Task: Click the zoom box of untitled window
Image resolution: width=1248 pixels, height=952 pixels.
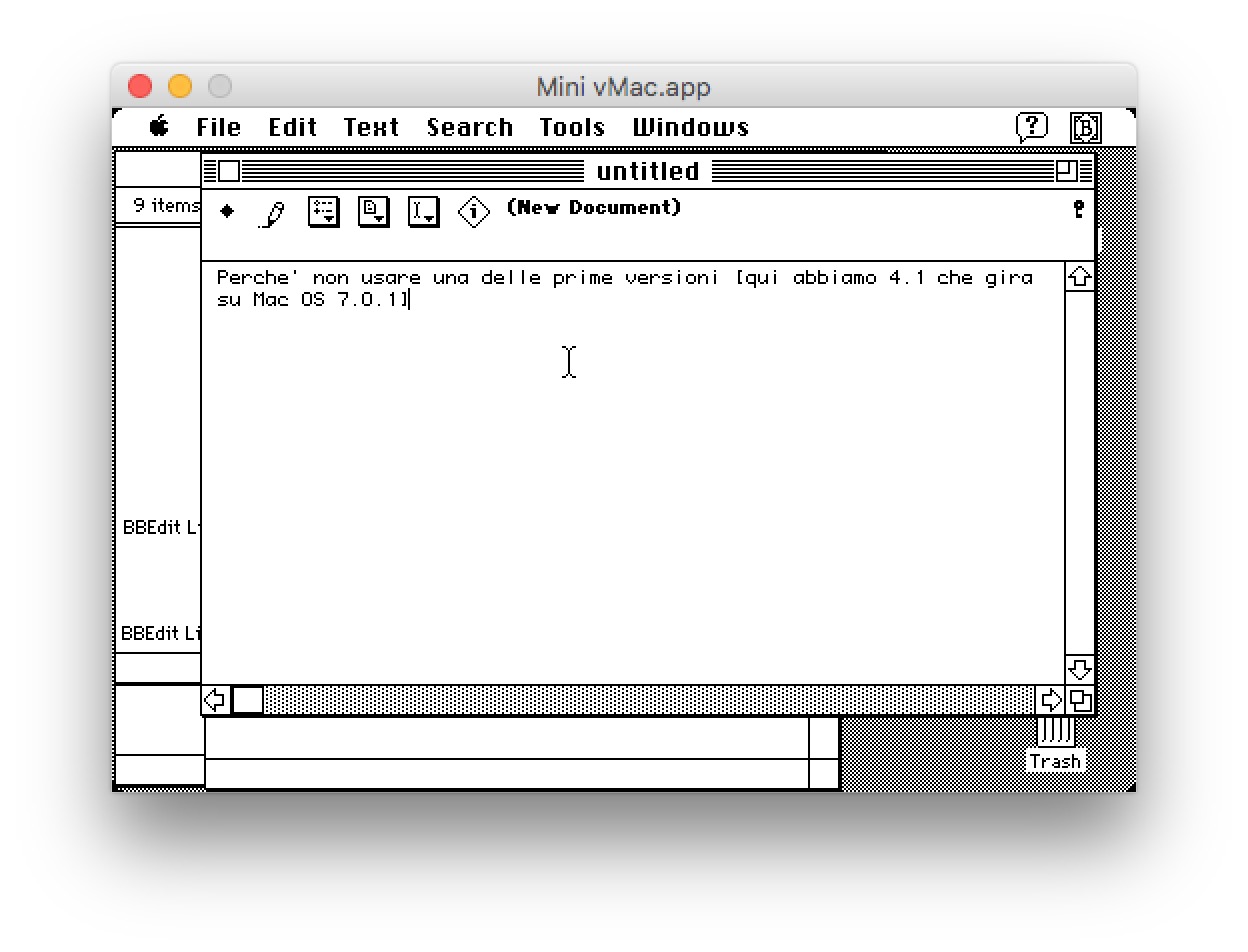Action: pos(1067,171)
